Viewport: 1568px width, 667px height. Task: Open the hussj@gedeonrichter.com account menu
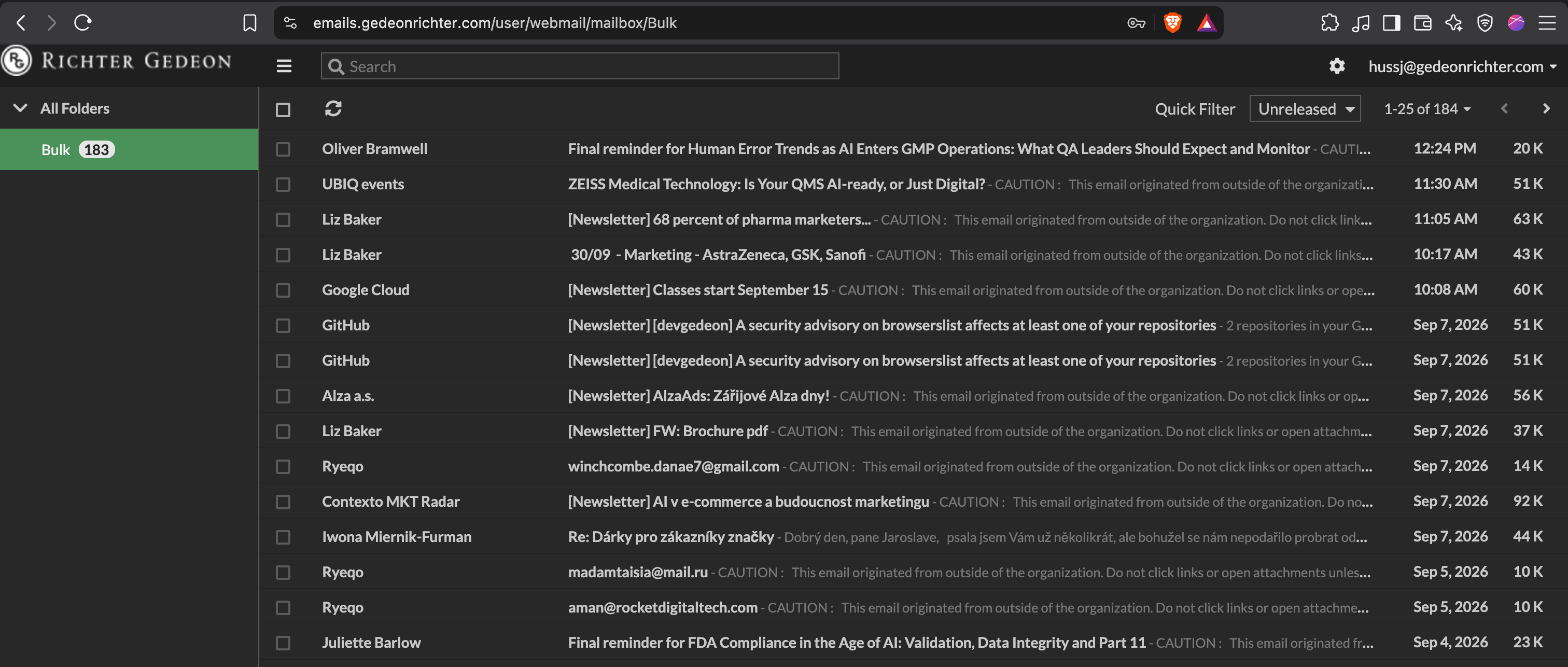pos(1462,66)
